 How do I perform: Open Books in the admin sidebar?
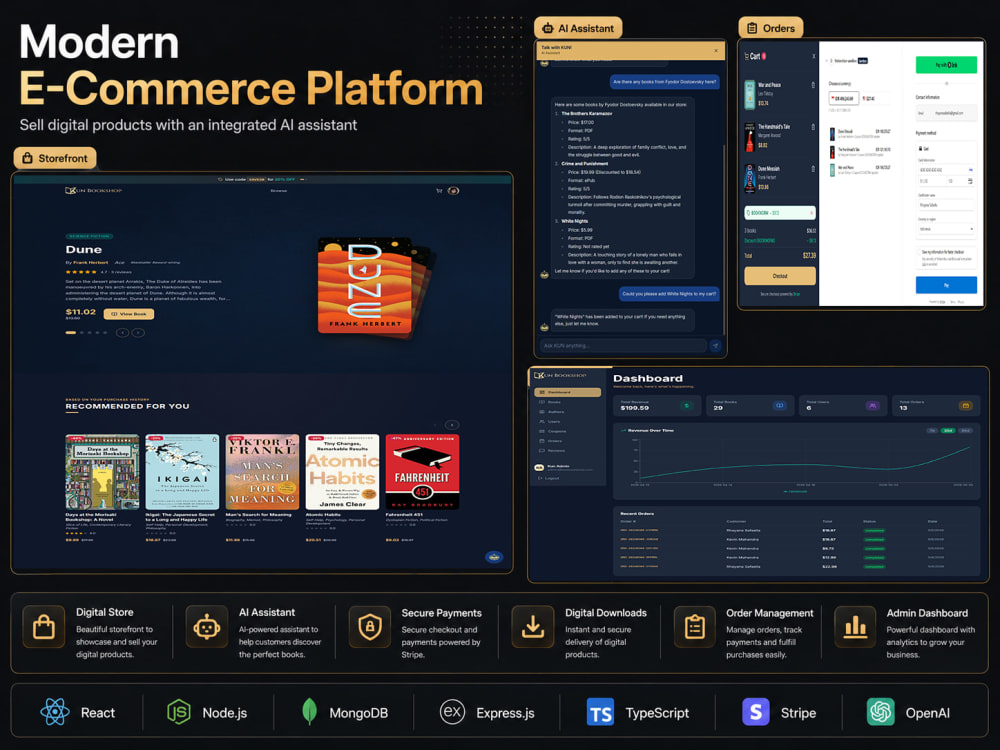pos(568,402)
